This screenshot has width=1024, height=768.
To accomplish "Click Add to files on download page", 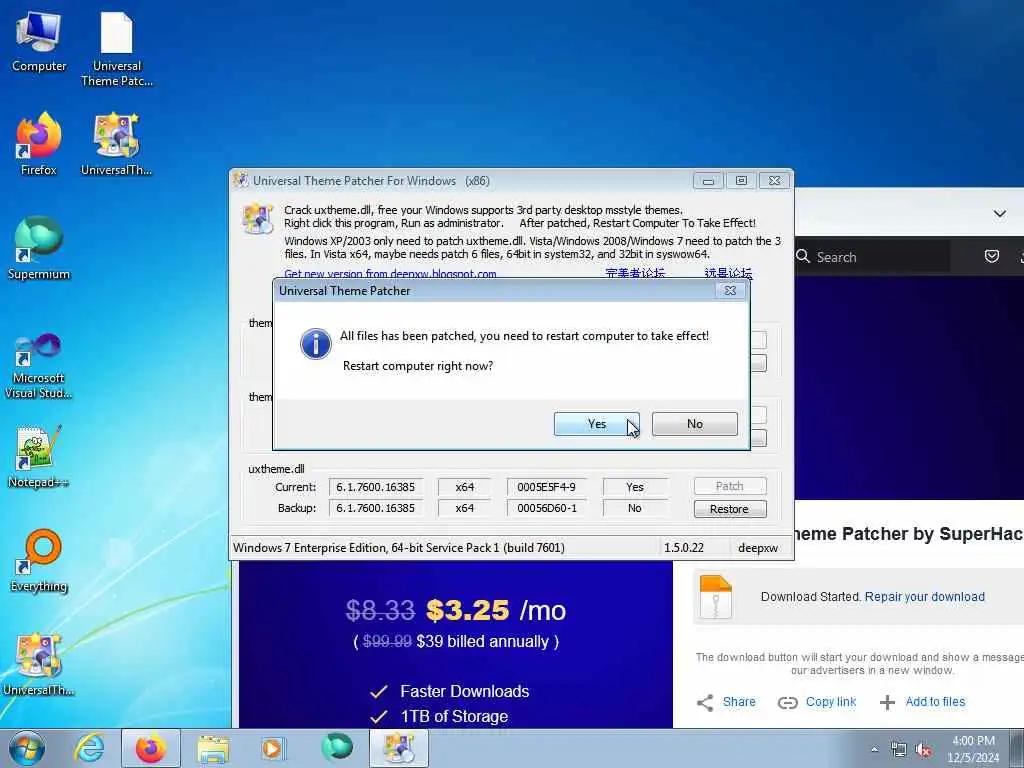I will pos(935,702).
